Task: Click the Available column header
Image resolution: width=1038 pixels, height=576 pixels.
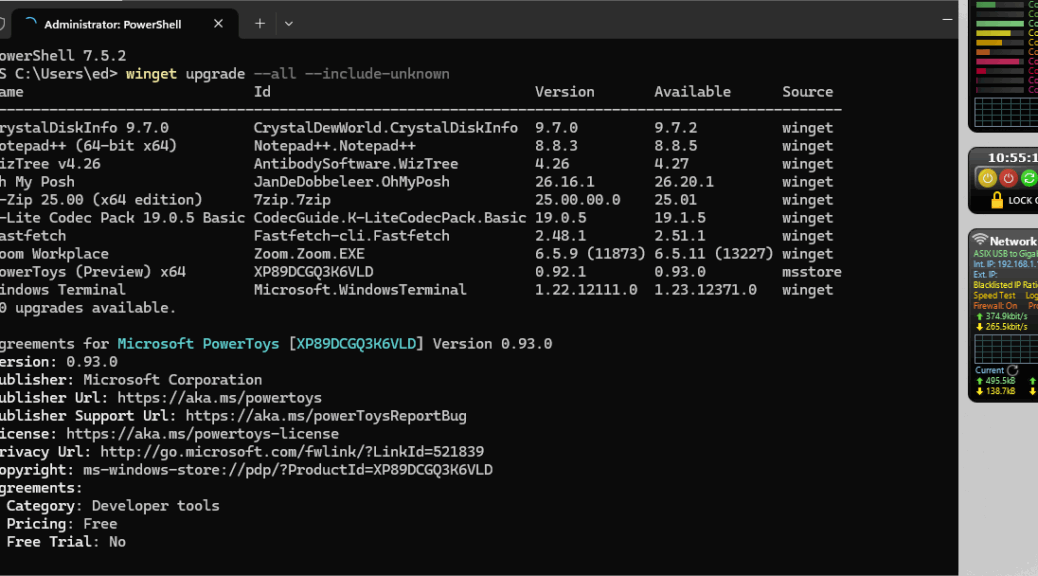Action: (x=692, y=92)
